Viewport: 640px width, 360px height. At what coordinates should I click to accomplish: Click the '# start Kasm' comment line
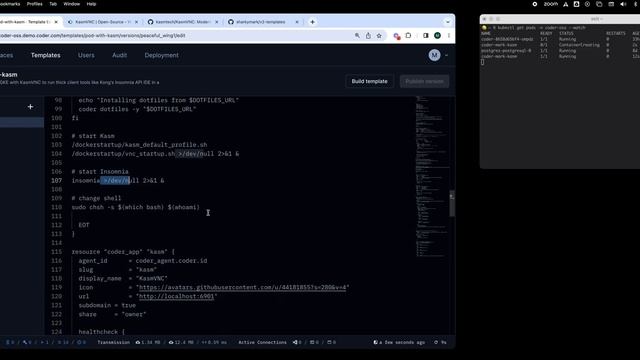[x=93, y=136]
